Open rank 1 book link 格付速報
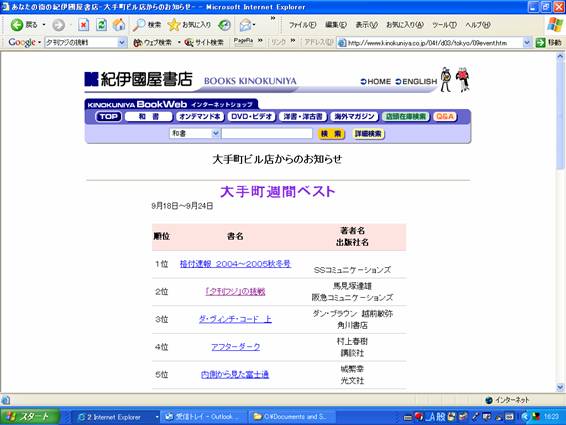 [x=235, y=264]
